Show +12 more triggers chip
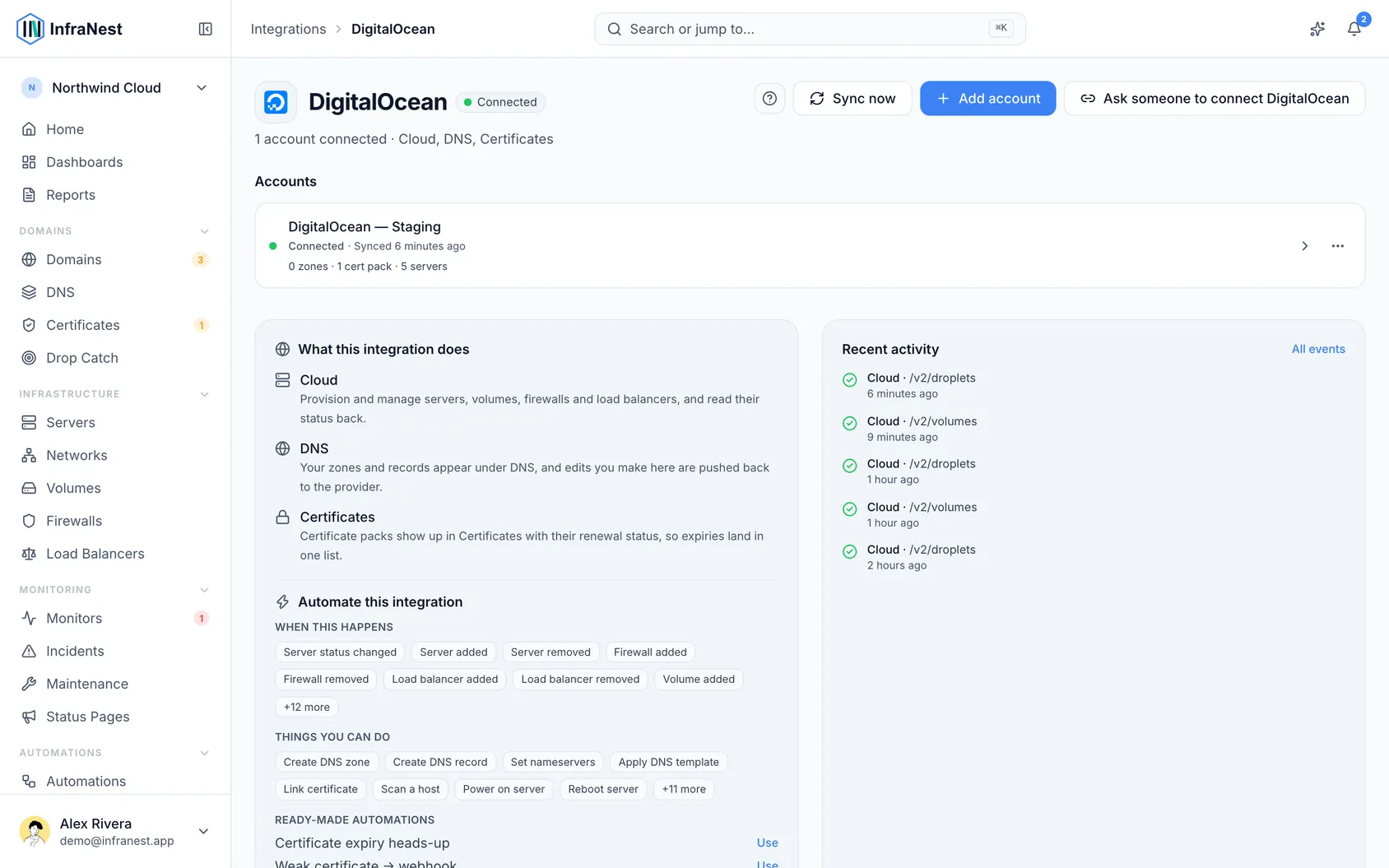 pyautogui.click(x=307, y=707)
